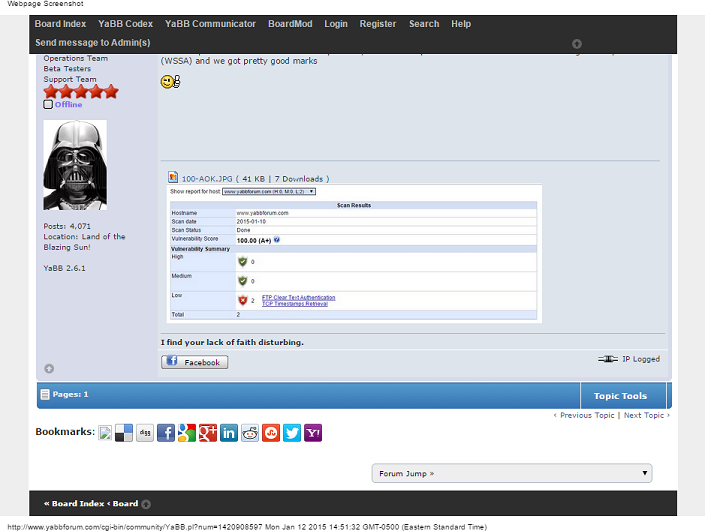Bookmark with Yahoo icon
This screenshot has width=705, height=531.
click(x=313, y=433)
